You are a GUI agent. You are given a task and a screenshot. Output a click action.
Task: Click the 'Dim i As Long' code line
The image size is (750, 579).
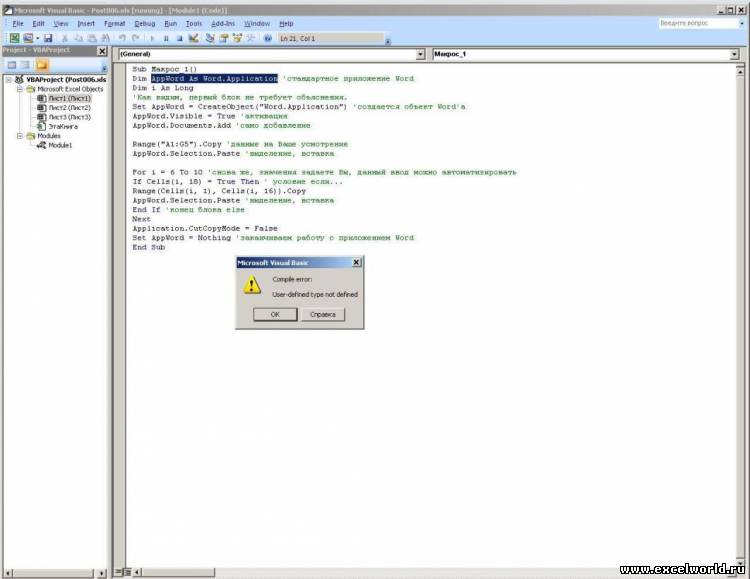click(x=163, y=88)
